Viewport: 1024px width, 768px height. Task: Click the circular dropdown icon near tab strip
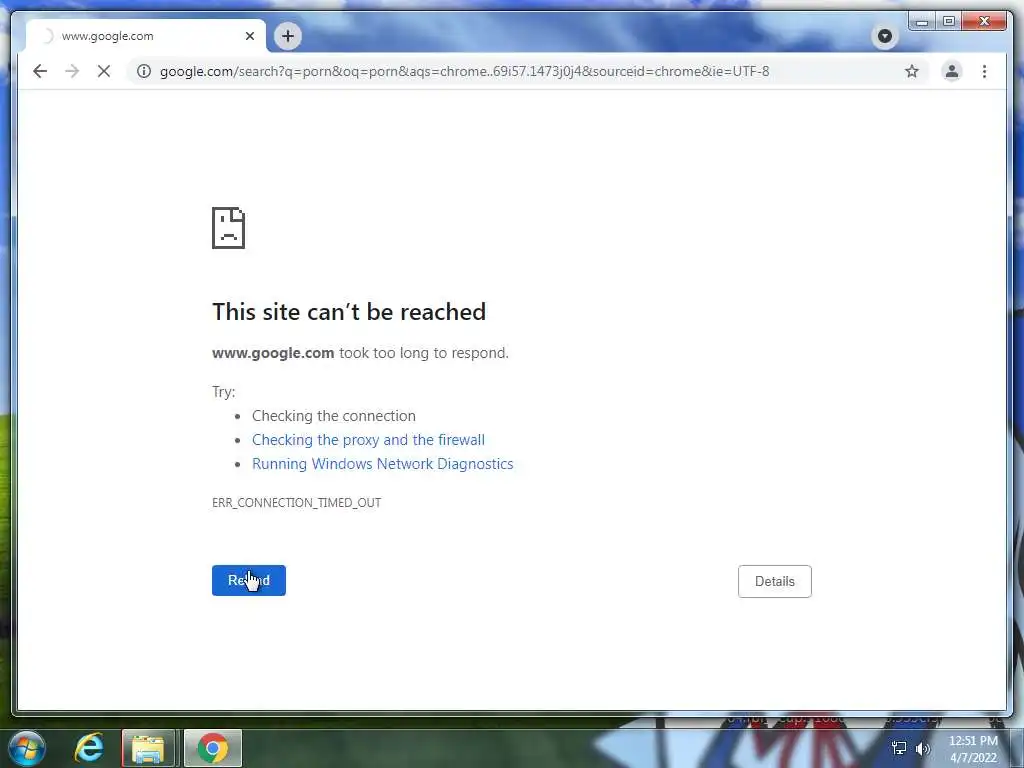885,36
